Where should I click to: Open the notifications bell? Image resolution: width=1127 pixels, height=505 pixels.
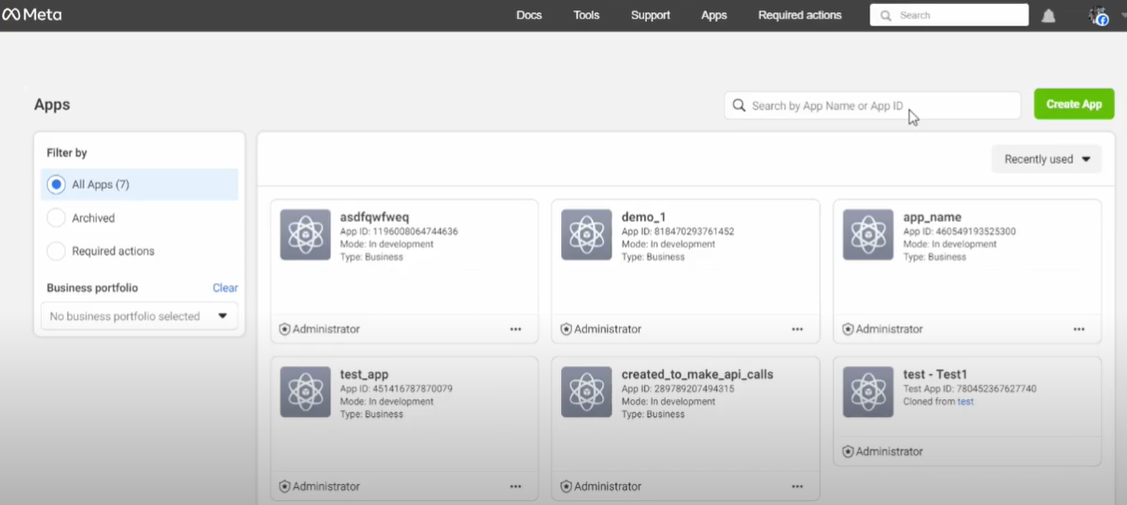tap(1048, 15)
